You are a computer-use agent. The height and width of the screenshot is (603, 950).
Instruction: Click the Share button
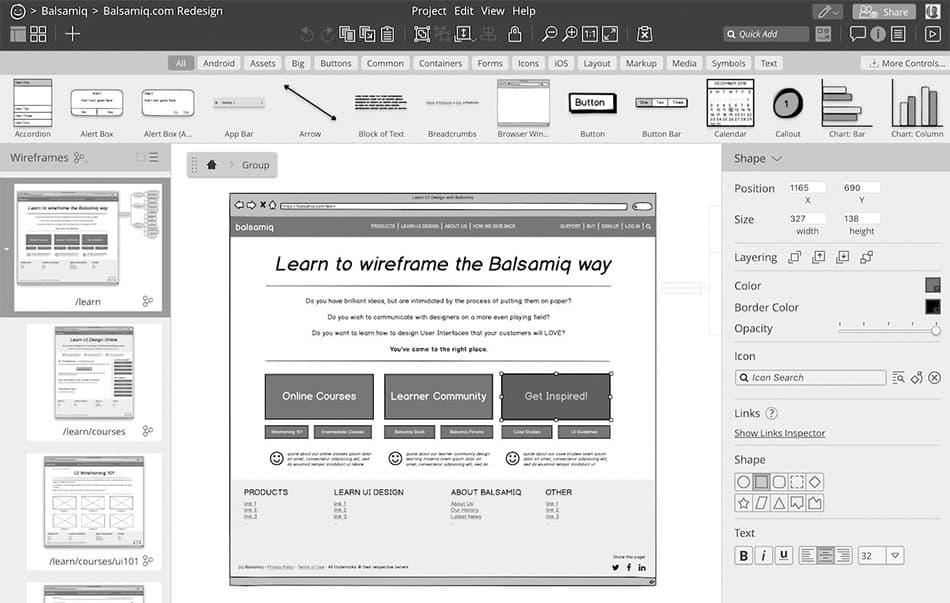click(x=884, y=12)
